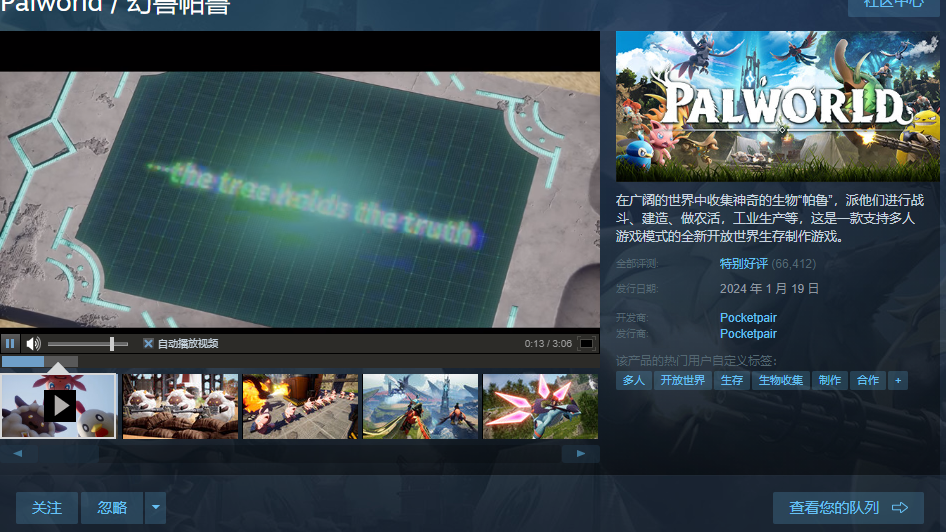Screen dimensions: 946x532
Task: Select the flamethrower screenshot thumbnail
Action: [x=300, y=406]
